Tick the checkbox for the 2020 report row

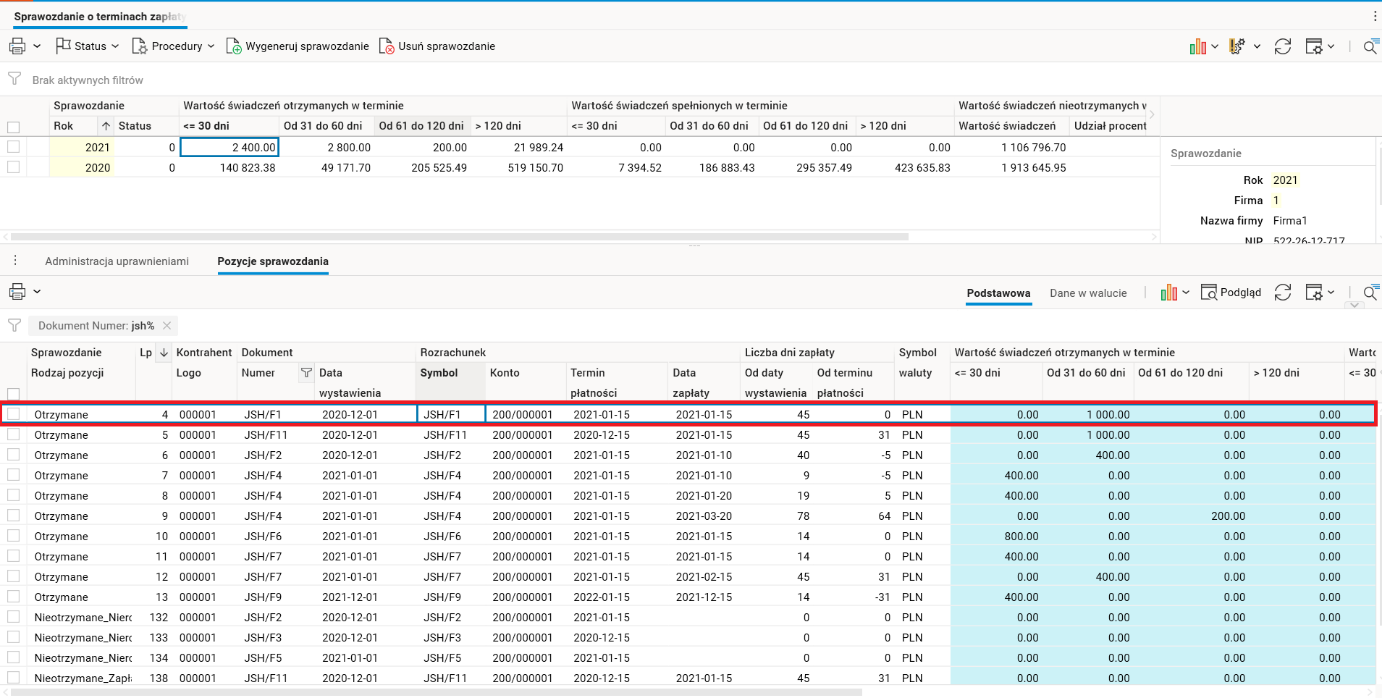(x=13, y=168)
